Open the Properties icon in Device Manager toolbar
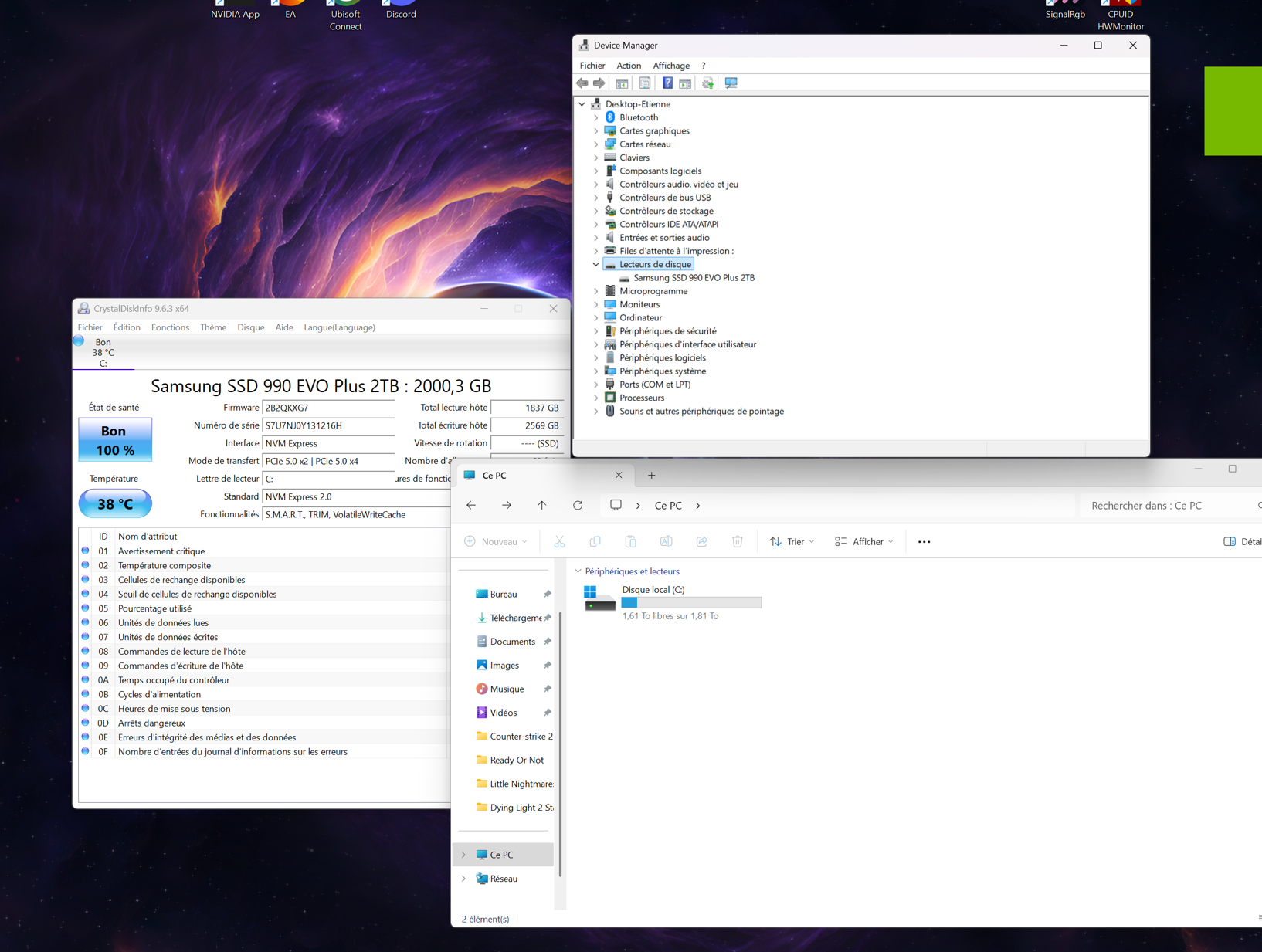Screen dimensions: 1262x952 coord(644,83)
